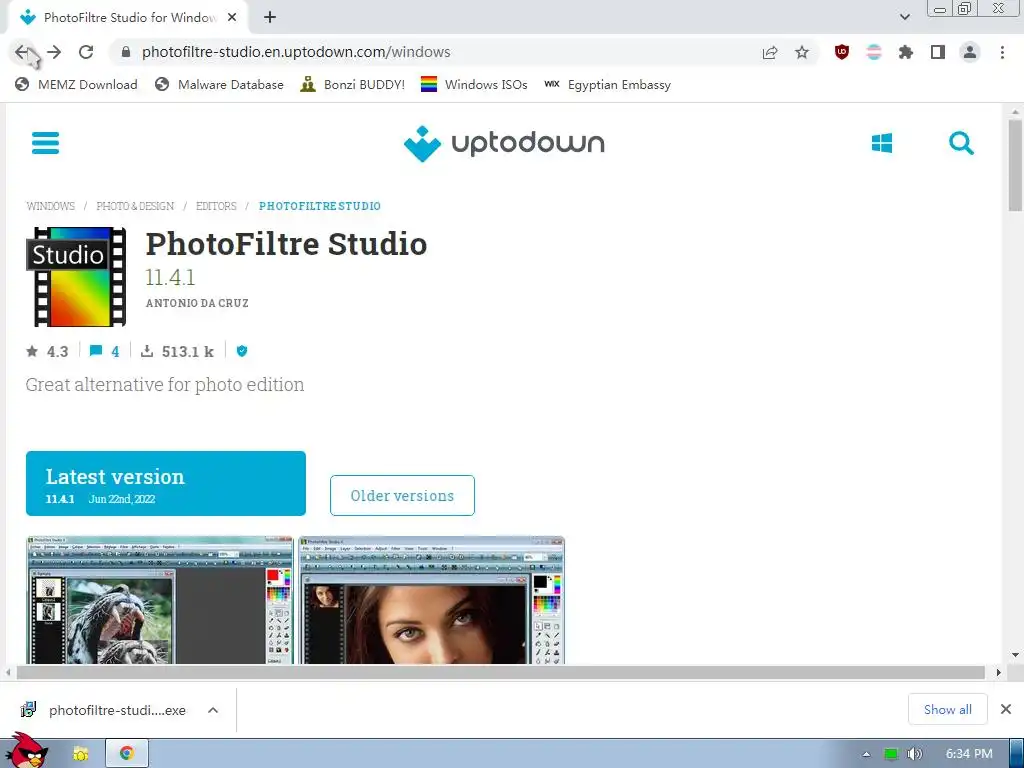Viewport: 1024px width, 768px height.
Task: Click the Latest version download button
Action: pyautogui.click(x=166, y=483)
